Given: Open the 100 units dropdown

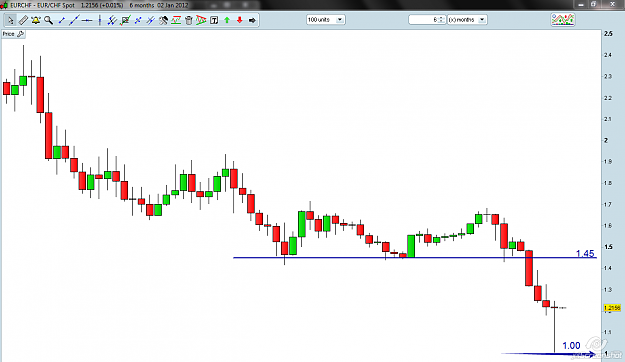Looking at the screenshot, I should point(326,20).
